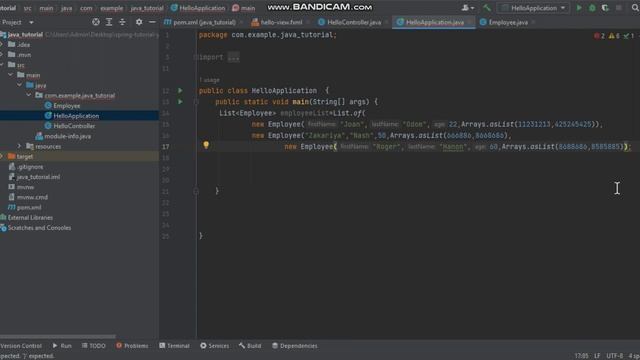Expand the resources folder

click(20, 146)
